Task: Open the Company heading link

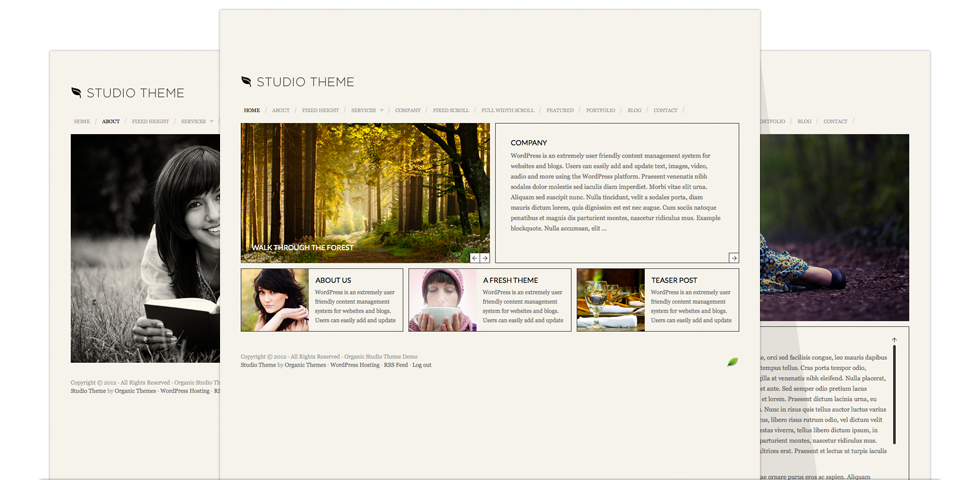Action: (529, 143)
